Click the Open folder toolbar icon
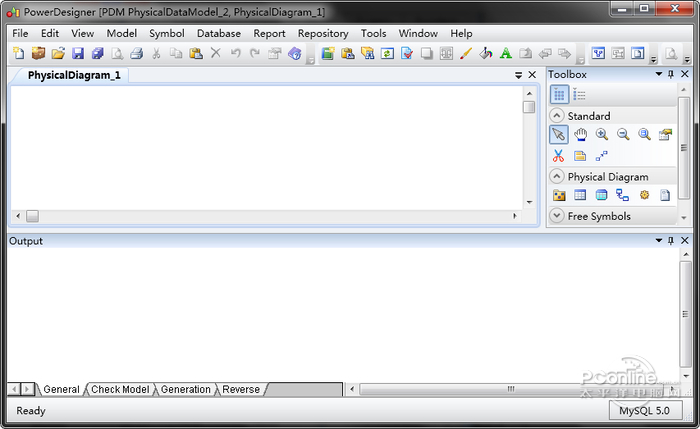The width and height of the screenshot is (700, 429). coord(58,54)
